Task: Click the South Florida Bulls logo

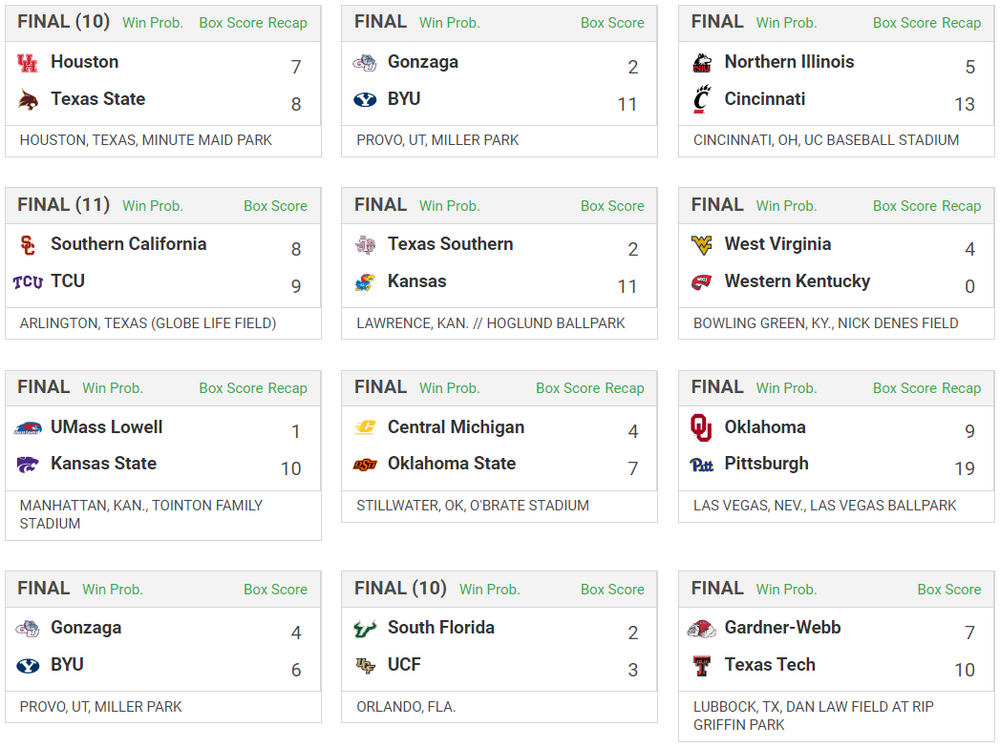Action: [x=365, y=629]
